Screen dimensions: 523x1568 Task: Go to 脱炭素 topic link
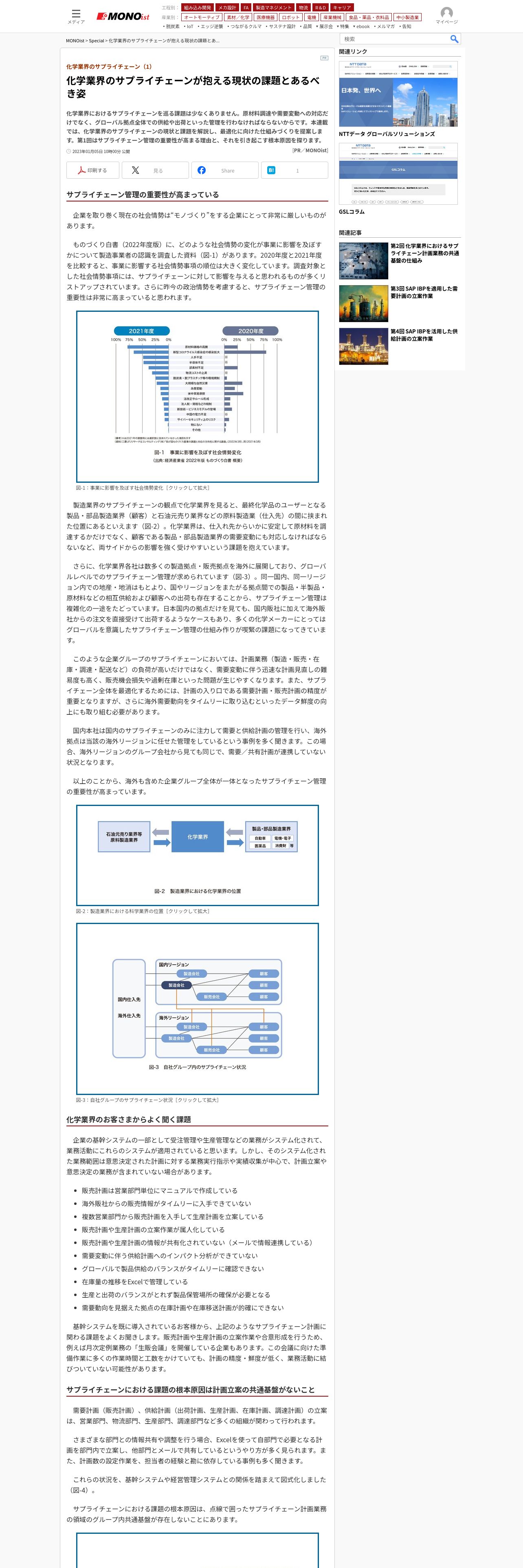pyautogui.click(x=172, y=27)
